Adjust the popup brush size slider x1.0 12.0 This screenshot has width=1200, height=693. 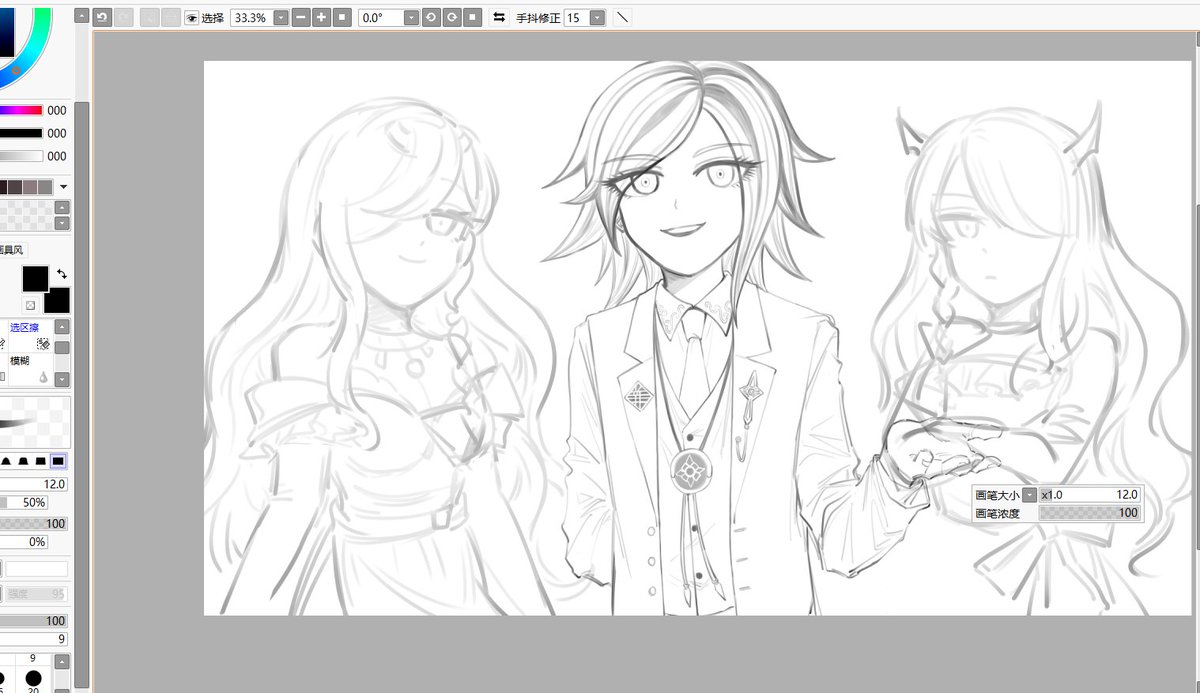point(1089,495)
